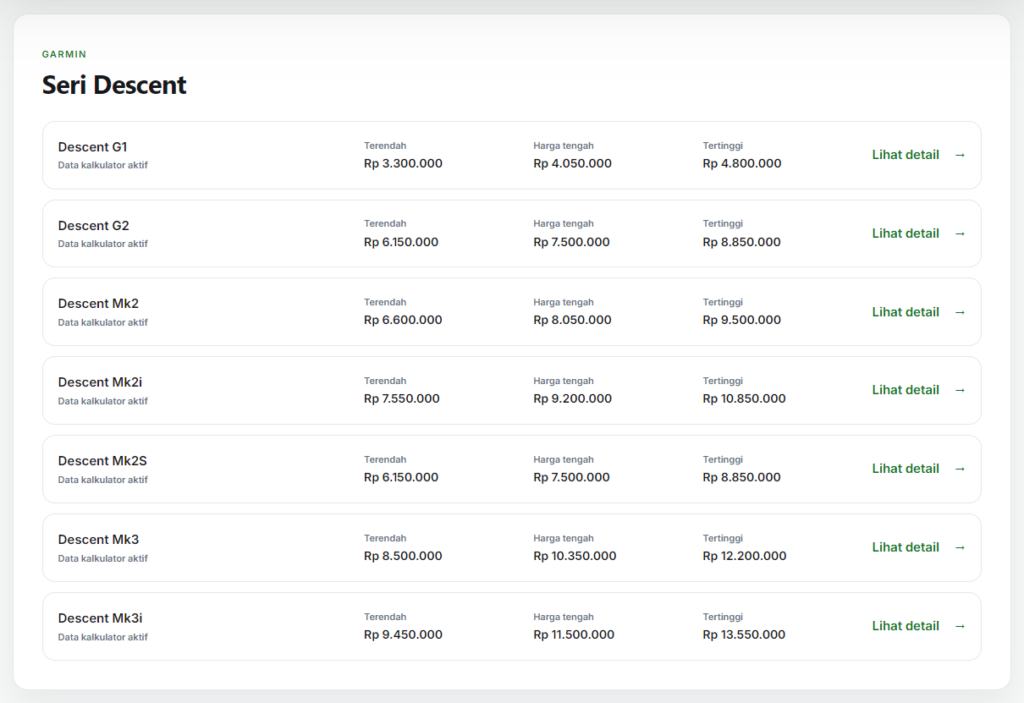This screenshot has width=1024, height=703.
Task: Click the GARMIN brand label
Action: 64,54
